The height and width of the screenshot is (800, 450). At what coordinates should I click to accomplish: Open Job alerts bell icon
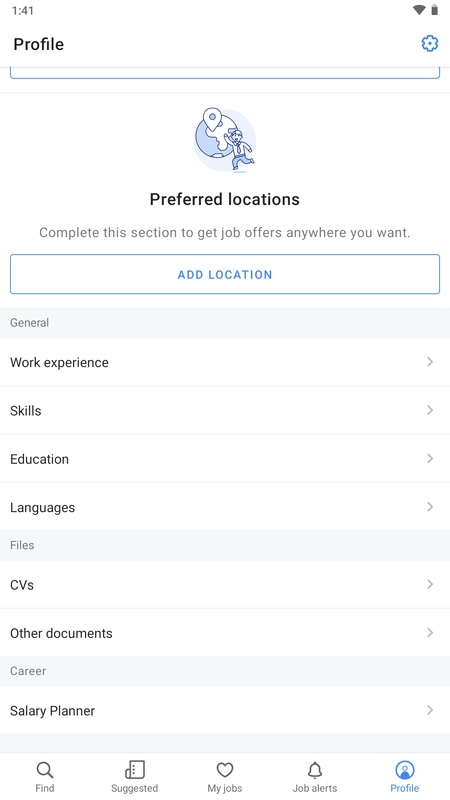pos(315,770)
